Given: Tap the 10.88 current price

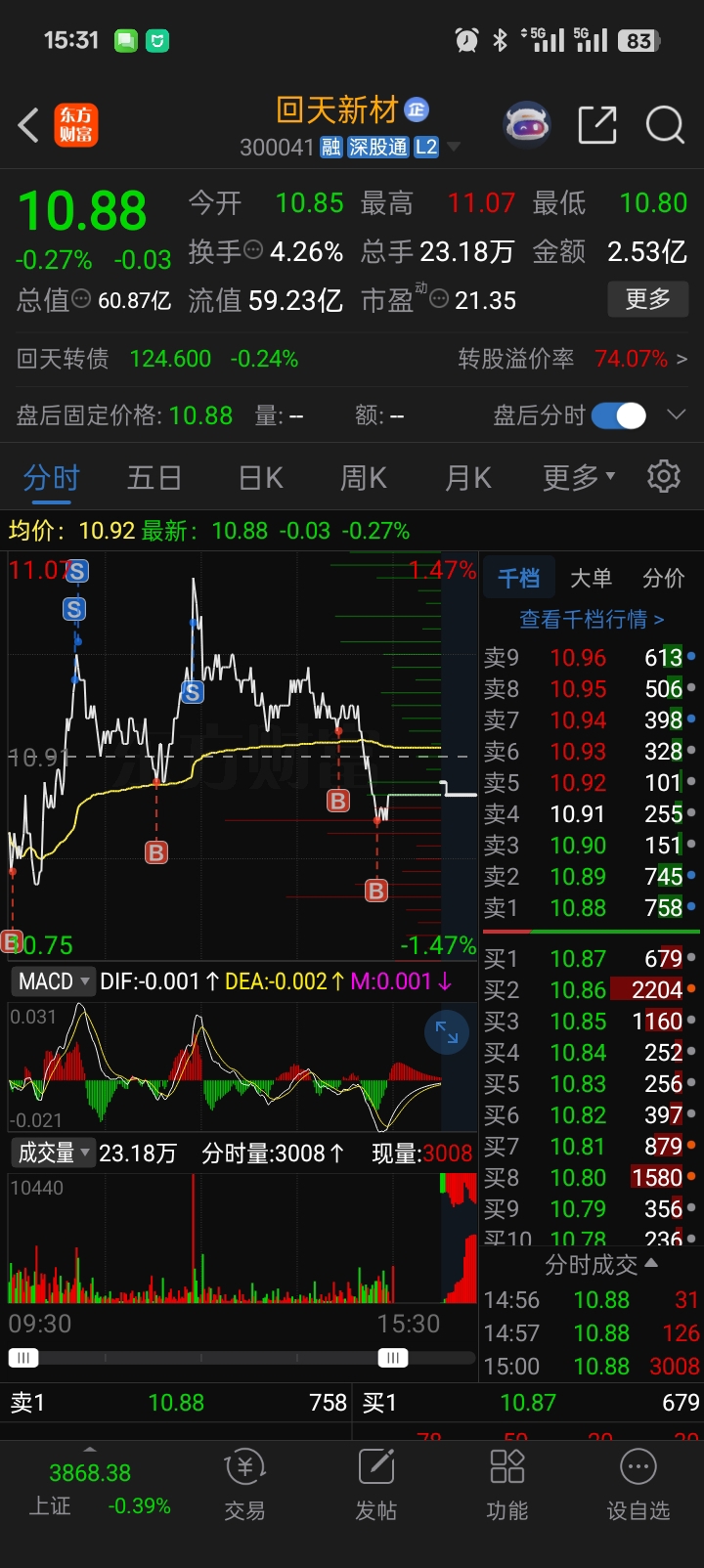Looking at the screenshot, I should (x=82, y=210).
